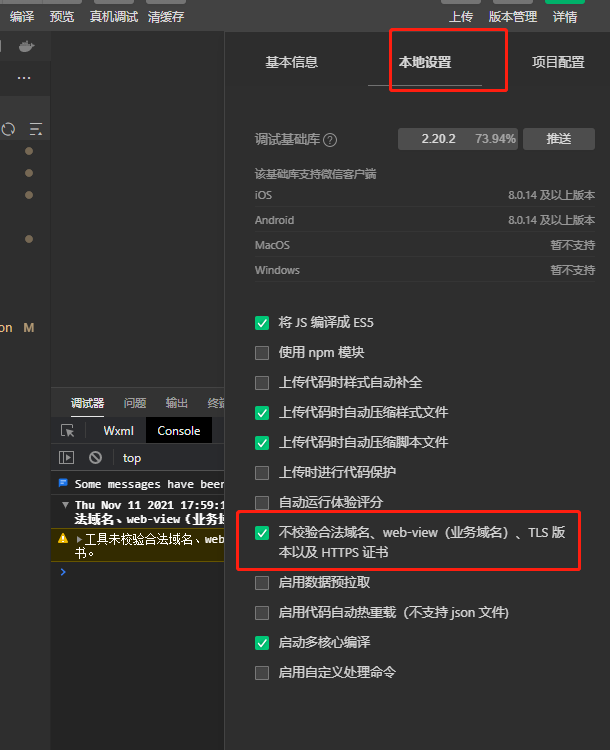Screen dimensions: 610x750
Task: Open the 问题 panel tab
Action: (135, 403)
